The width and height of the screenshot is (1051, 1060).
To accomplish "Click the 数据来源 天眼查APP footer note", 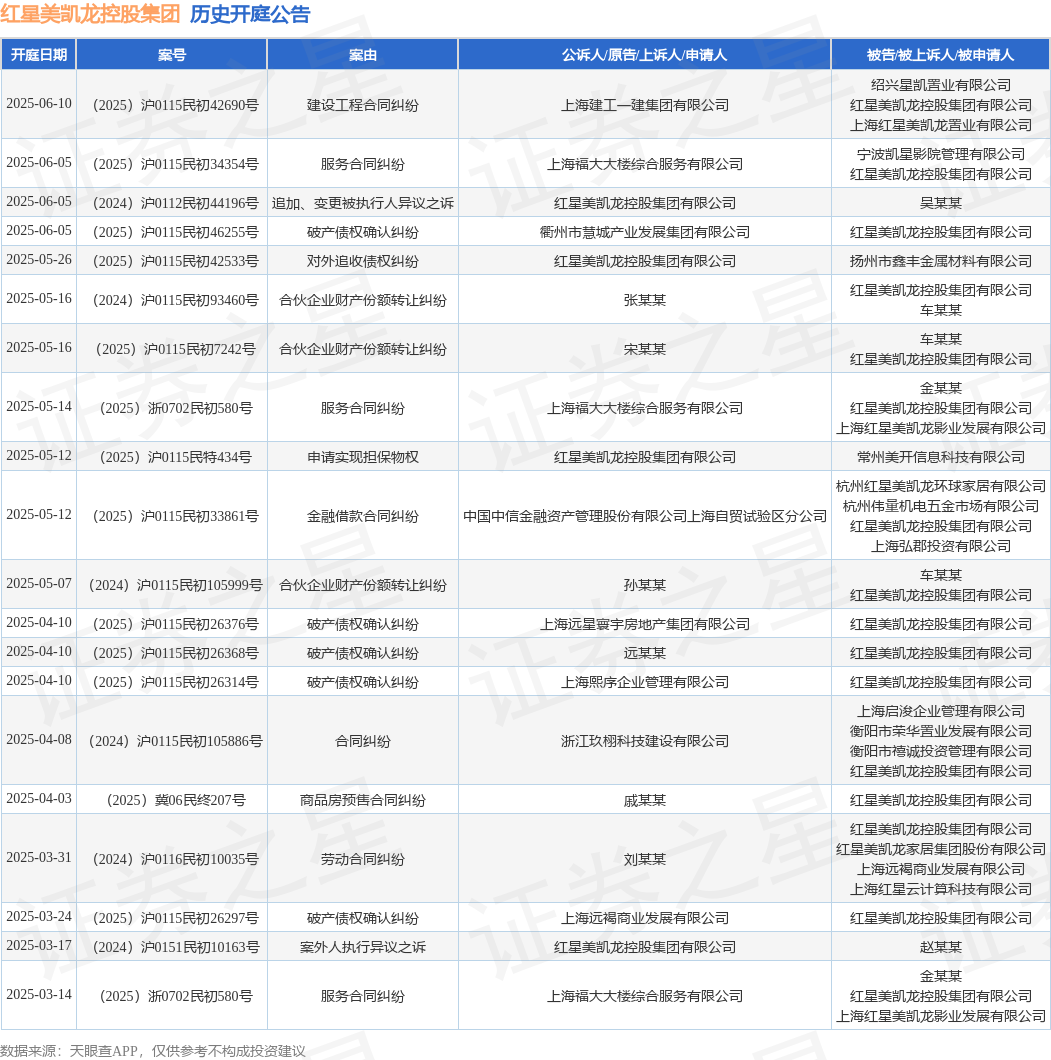I will pos(153,1051).
